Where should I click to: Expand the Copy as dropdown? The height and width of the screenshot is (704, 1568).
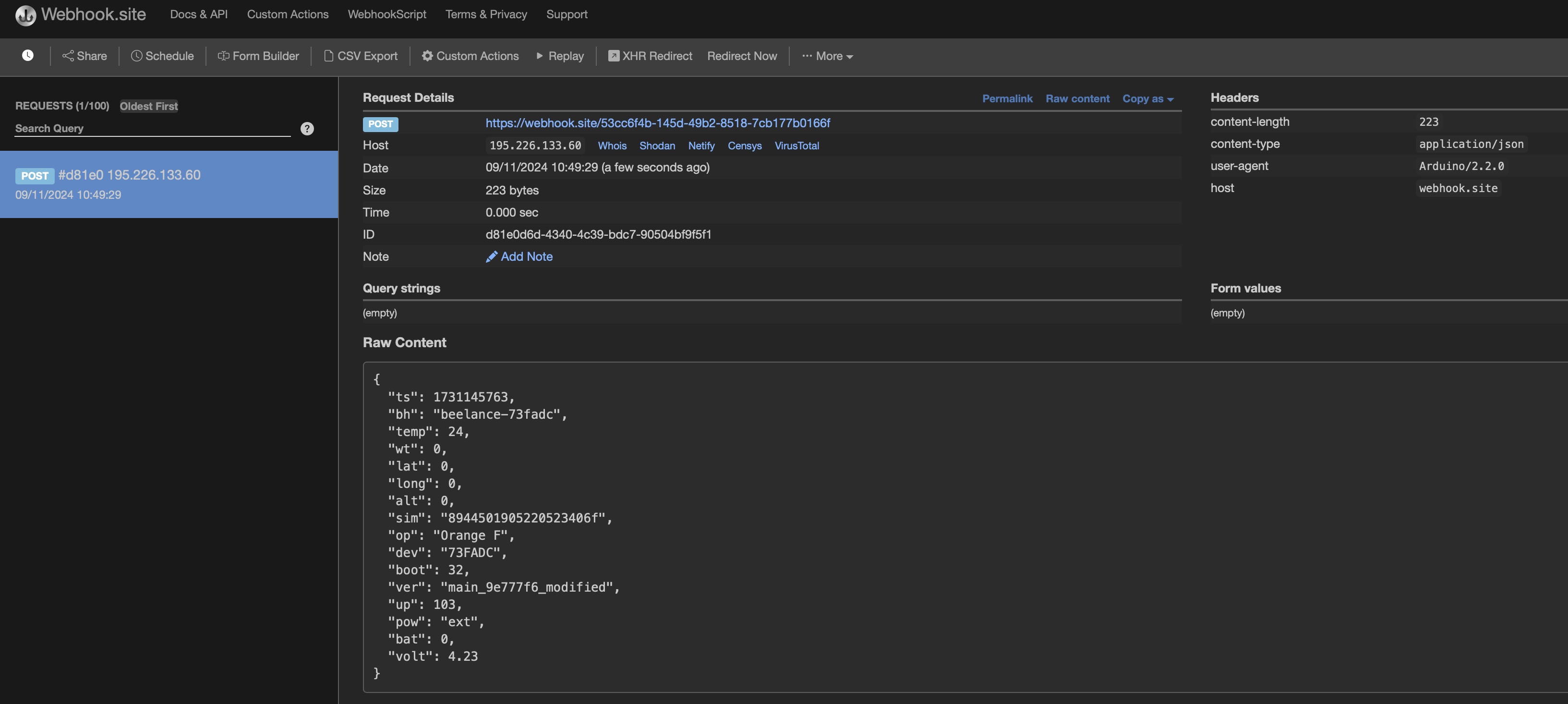(x=1147, y=98)
